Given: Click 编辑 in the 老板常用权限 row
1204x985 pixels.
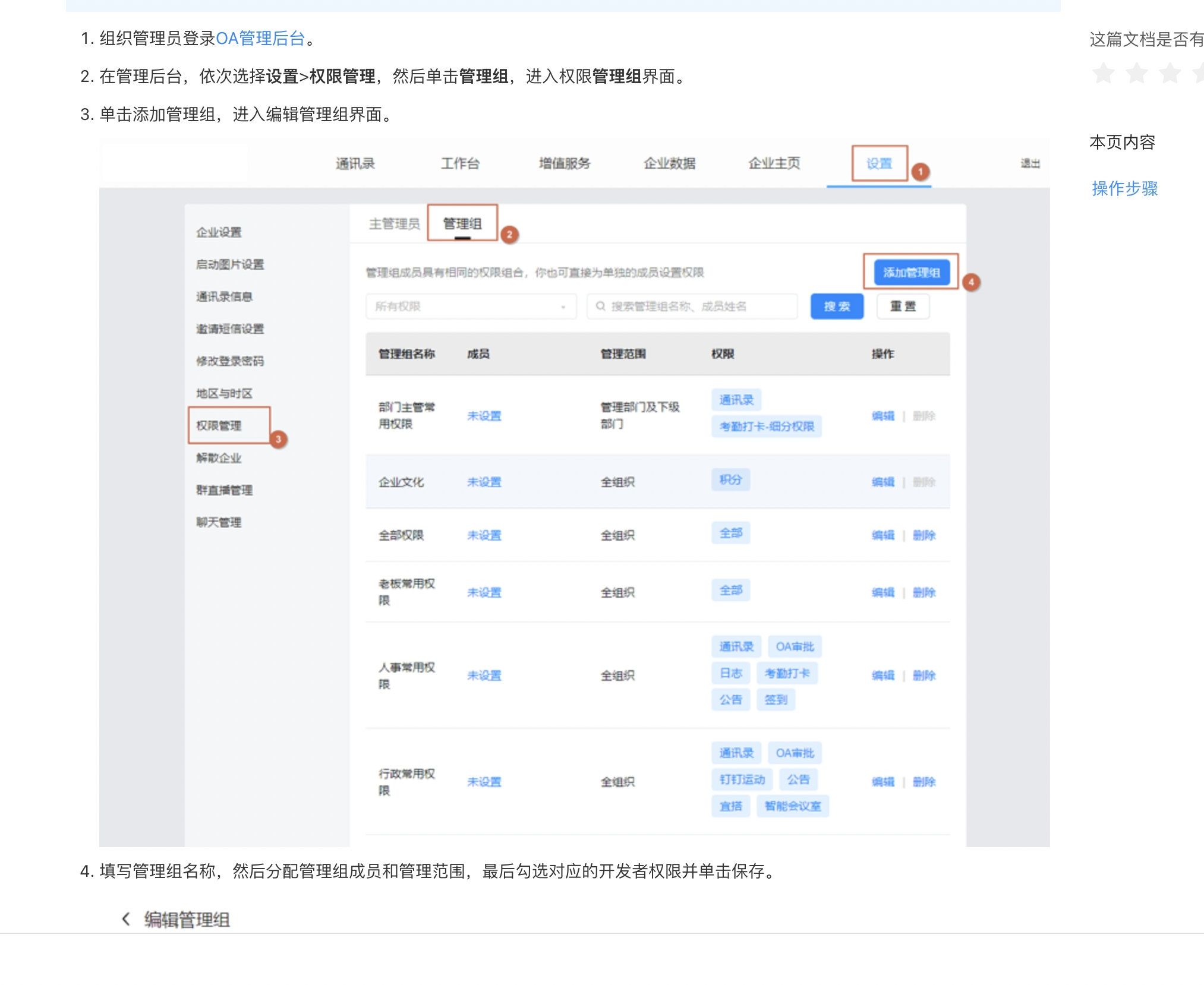Looking at the screenshot, I should pos(882,592).
